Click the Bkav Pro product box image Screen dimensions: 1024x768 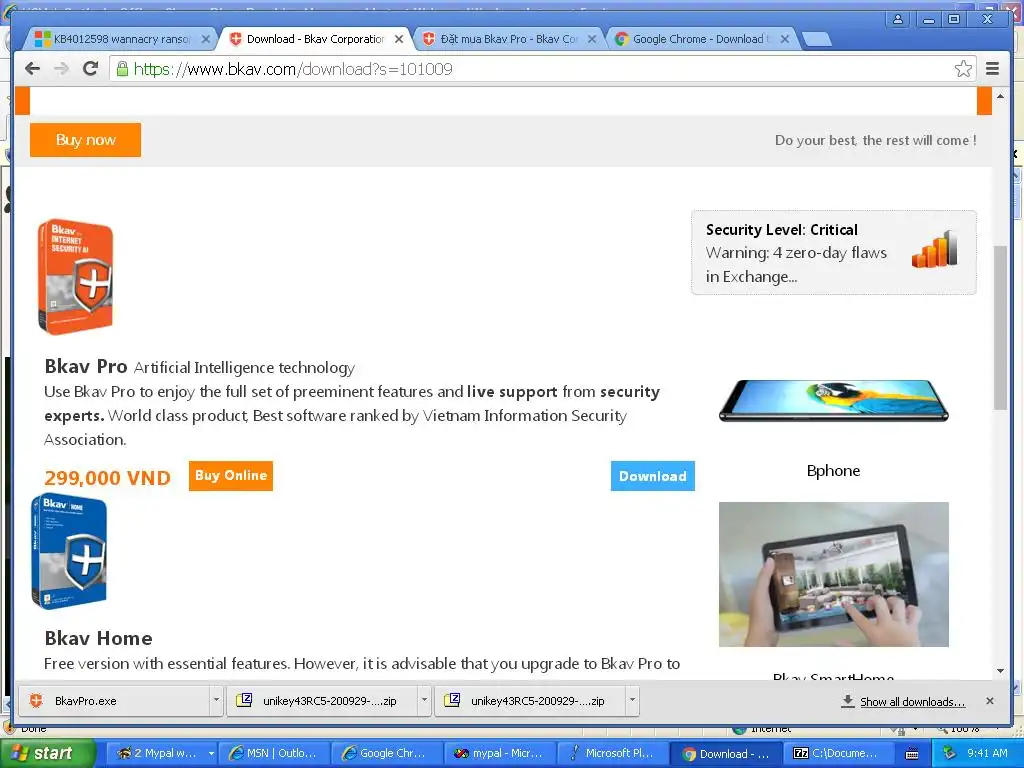click(74, 276)
